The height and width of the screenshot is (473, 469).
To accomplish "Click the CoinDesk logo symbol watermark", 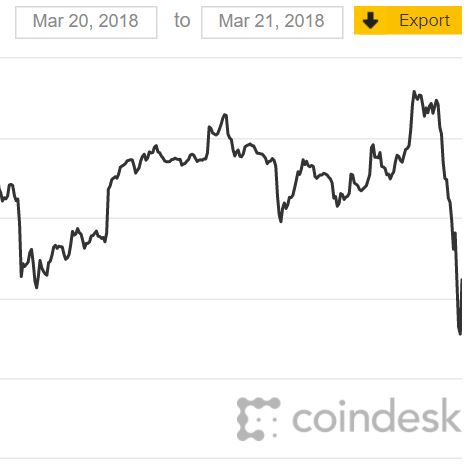I will (258, 419).
